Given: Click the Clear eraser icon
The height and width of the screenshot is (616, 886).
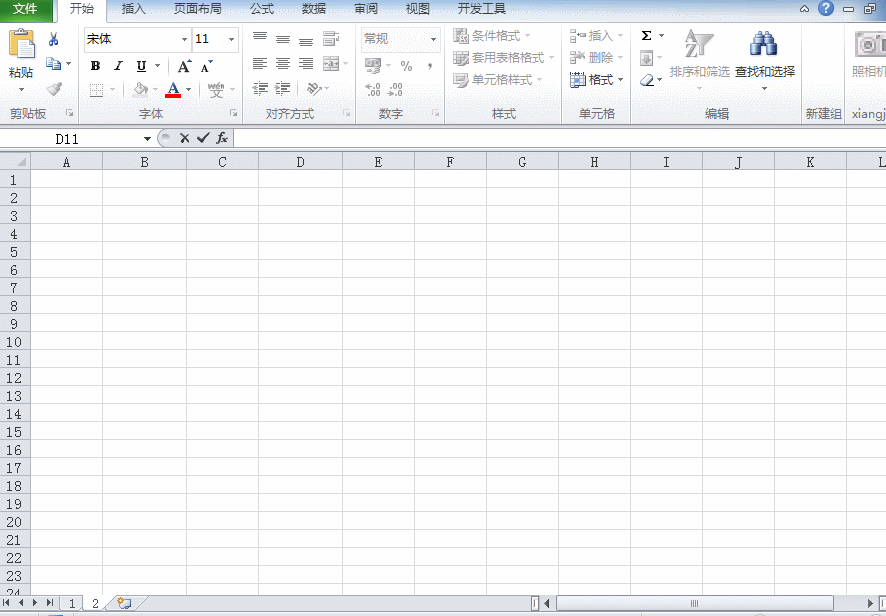Looking at the screenshot, I should [x=647, y=80].
